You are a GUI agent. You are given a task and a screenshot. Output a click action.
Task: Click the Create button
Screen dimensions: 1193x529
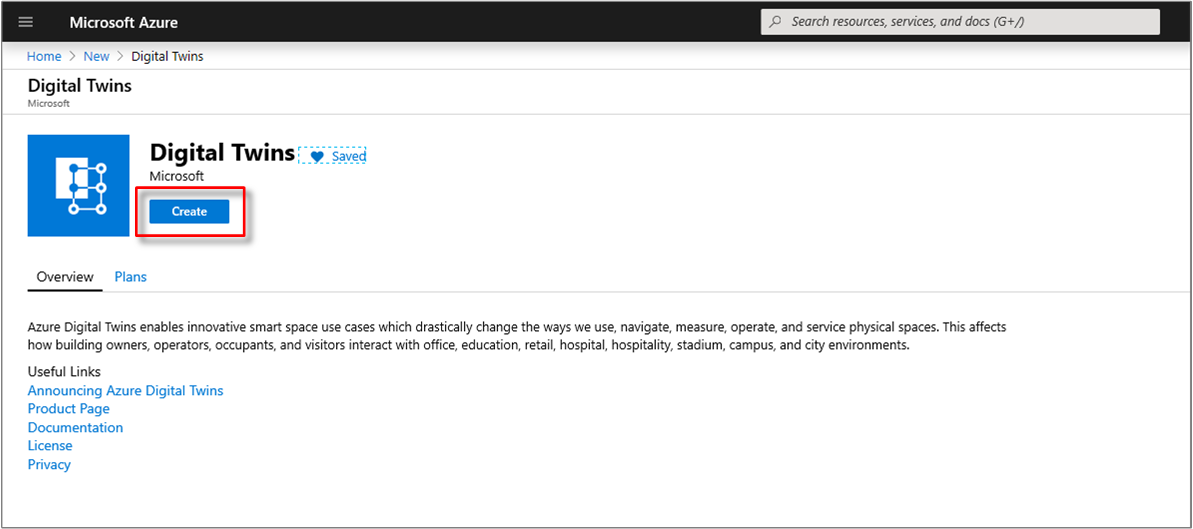coord(189,212)
